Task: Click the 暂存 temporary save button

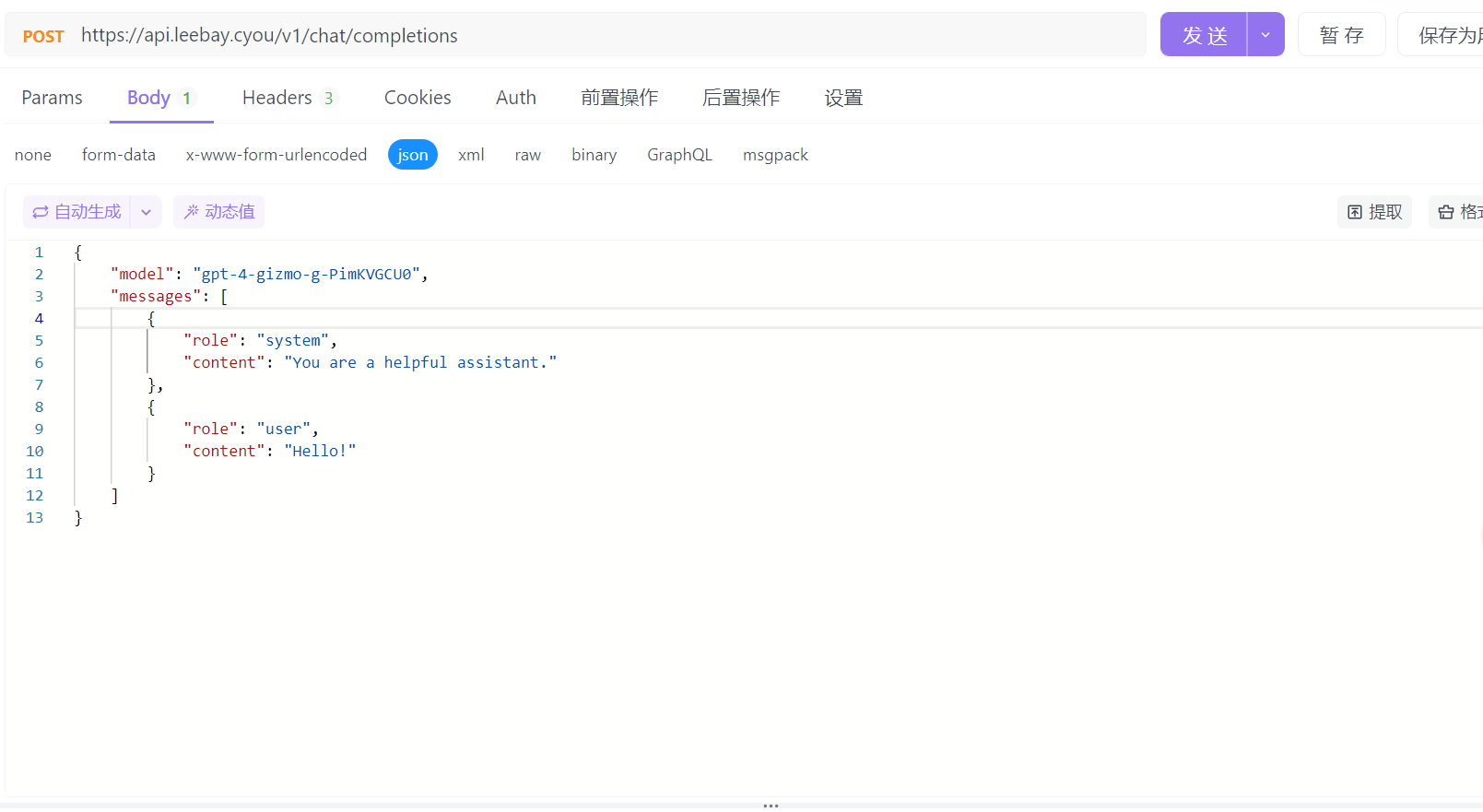Action: [x=1341, y=35]
